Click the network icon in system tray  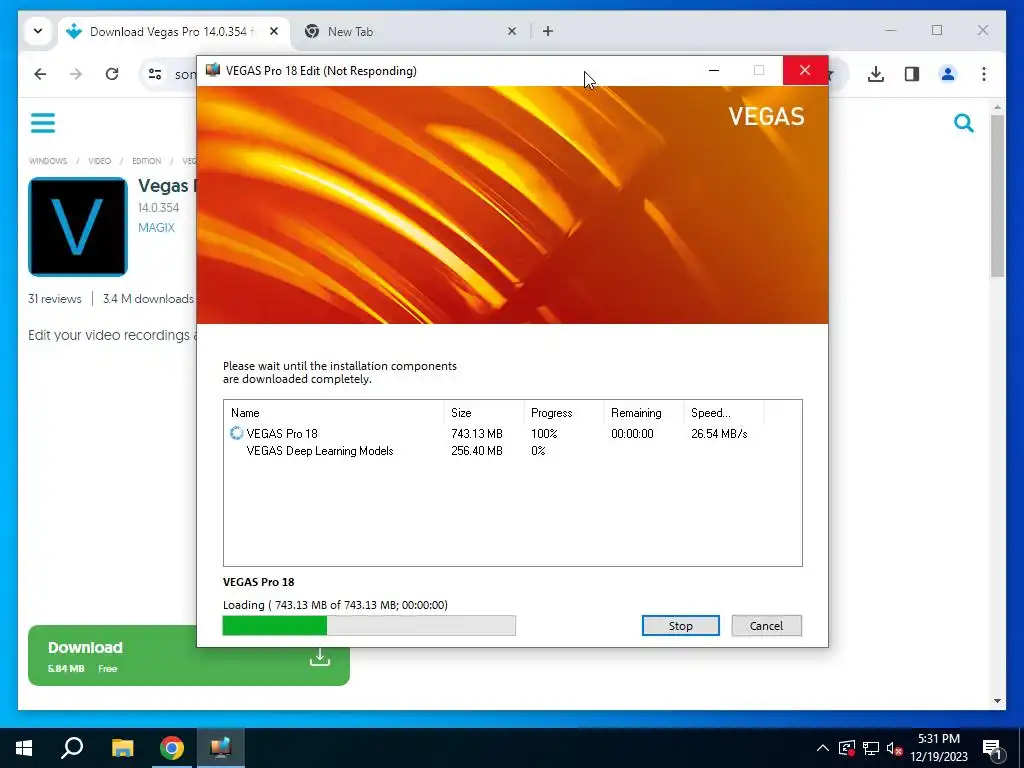pos(871,748)
